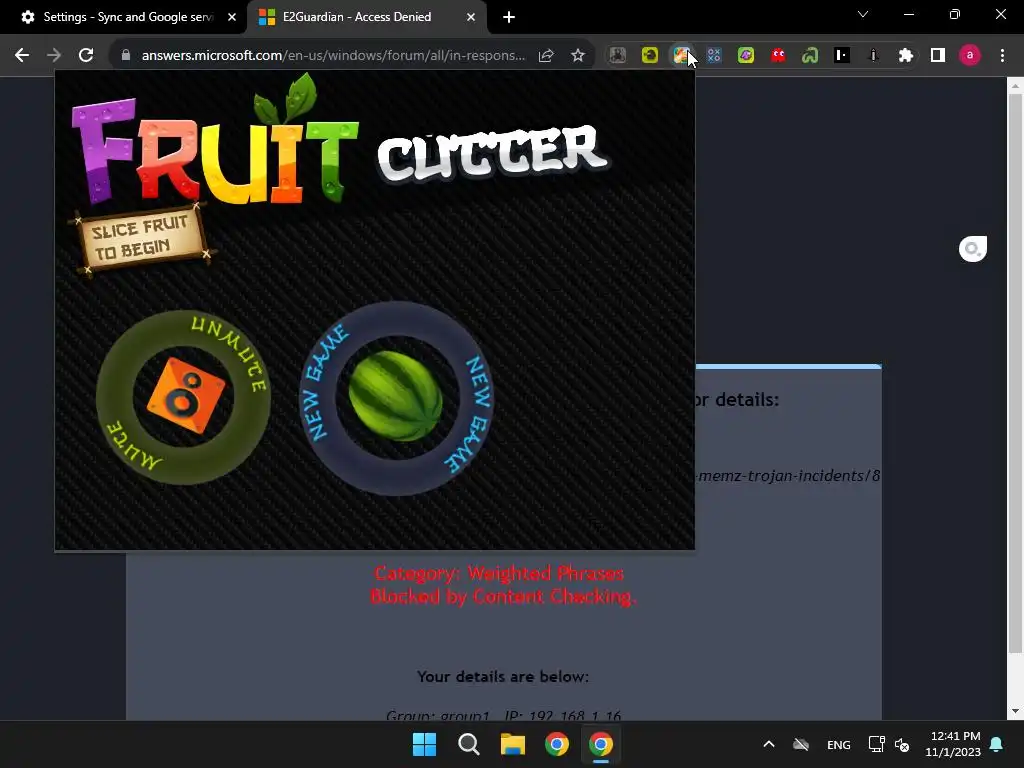Image resolution: width=1024 pixels, height=768 pixels.
Task: Share this page using the share icon
Action: click(x=546, y=56)
